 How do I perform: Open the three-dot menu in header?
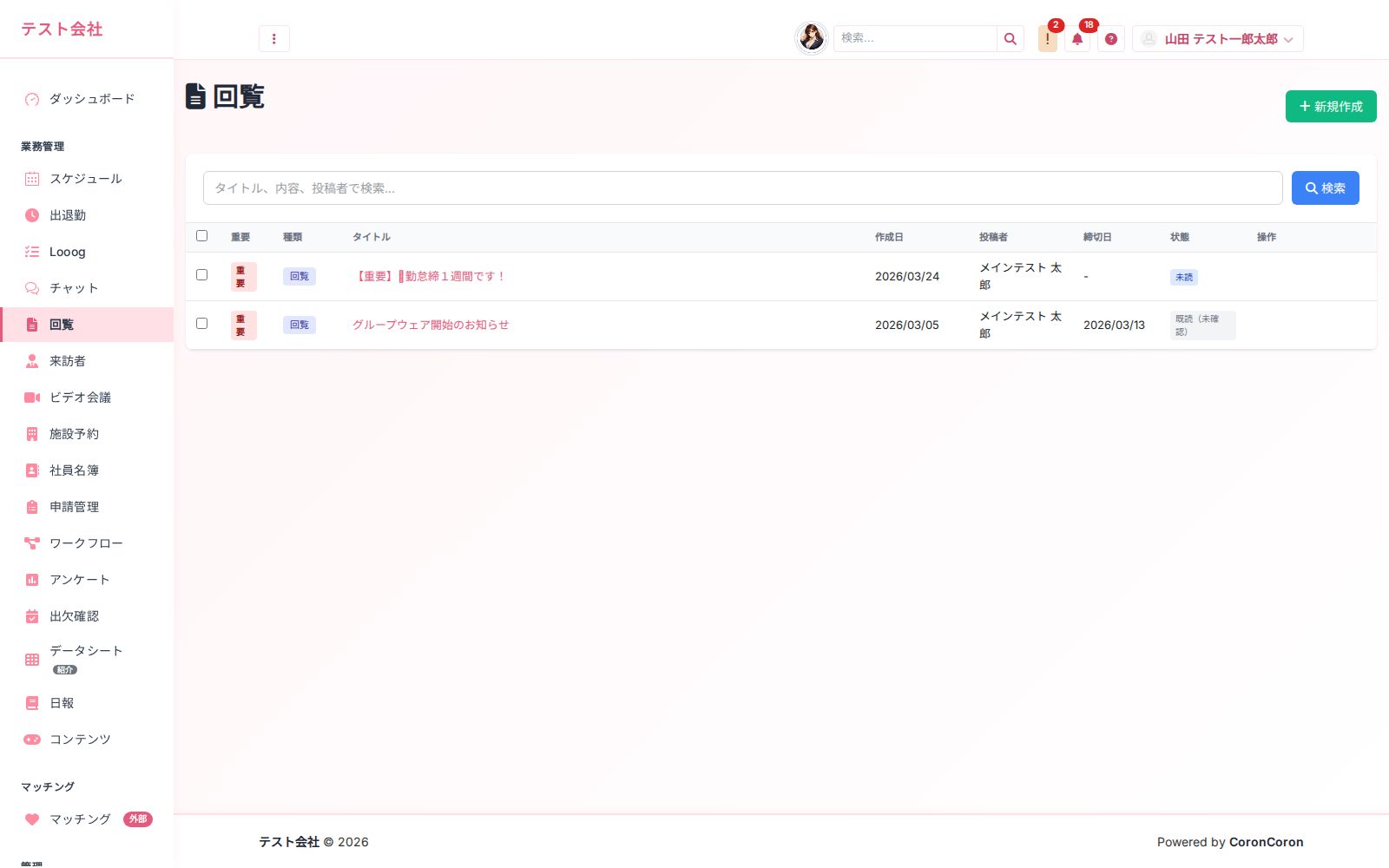pos(274,39)
